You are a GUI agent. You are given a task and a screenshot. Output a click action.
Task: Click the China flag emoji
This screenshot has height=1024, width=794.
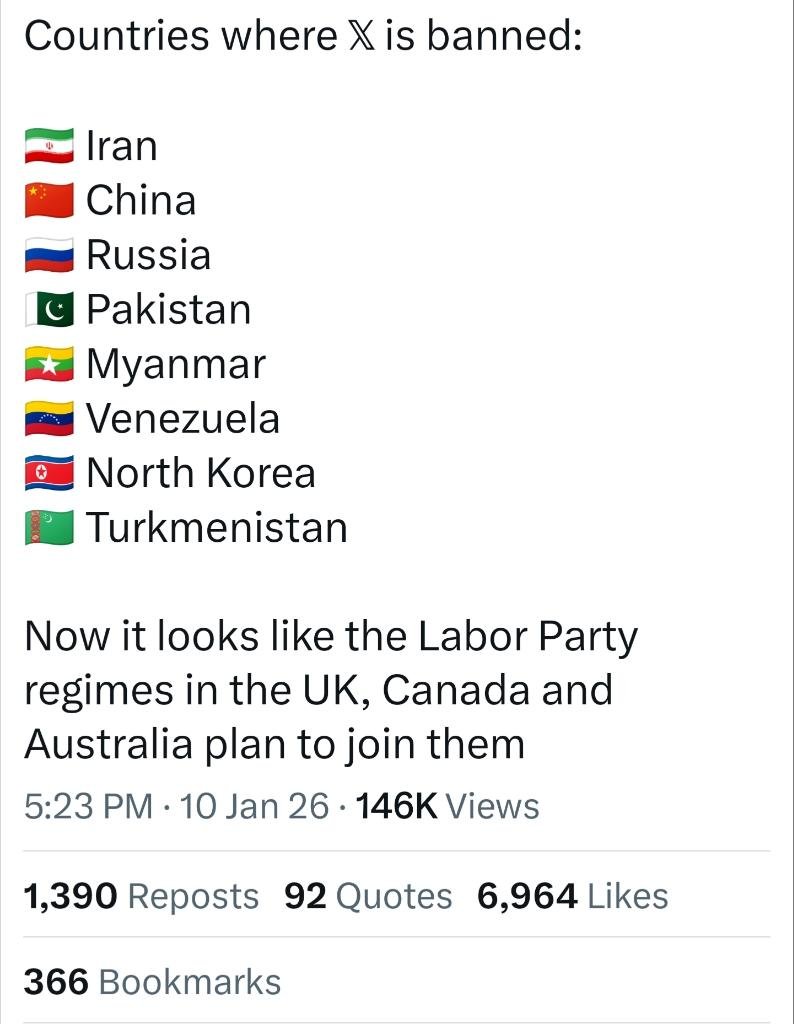(50, 200)
